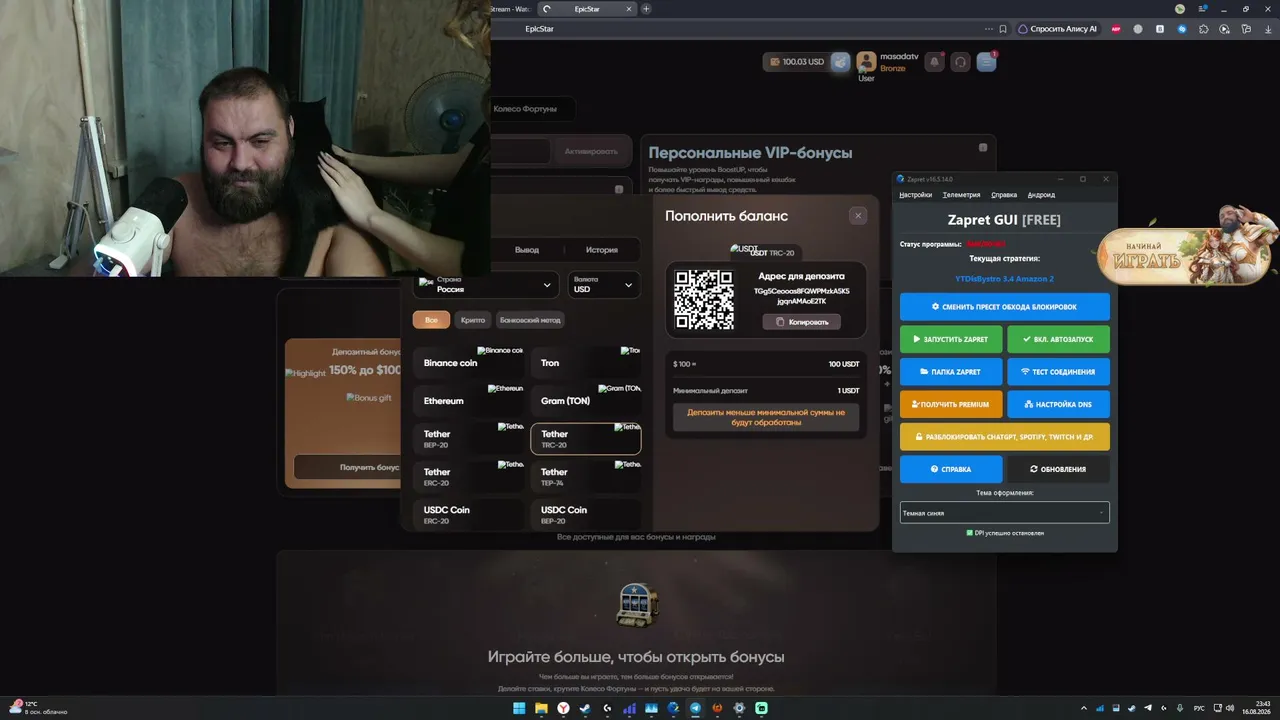Viewport: 1280px width, 720px height.
Task: Open the blue menu icon with badge
Action: coord(986,62)
